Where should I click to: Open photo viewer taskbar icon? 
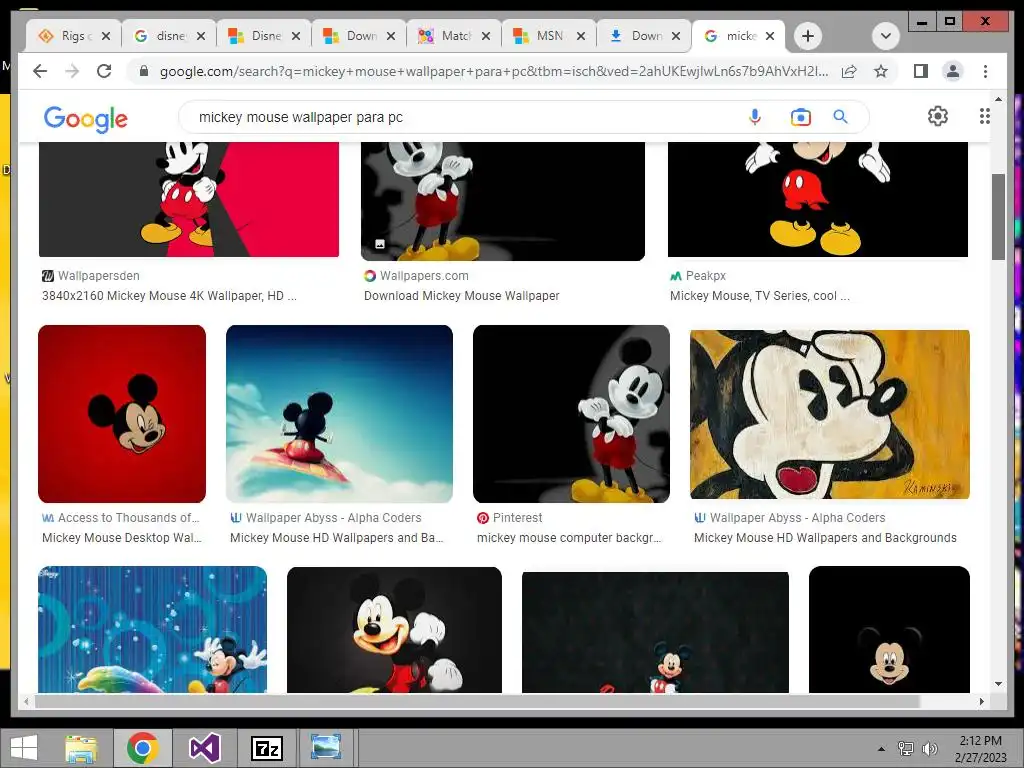[325, 747]
